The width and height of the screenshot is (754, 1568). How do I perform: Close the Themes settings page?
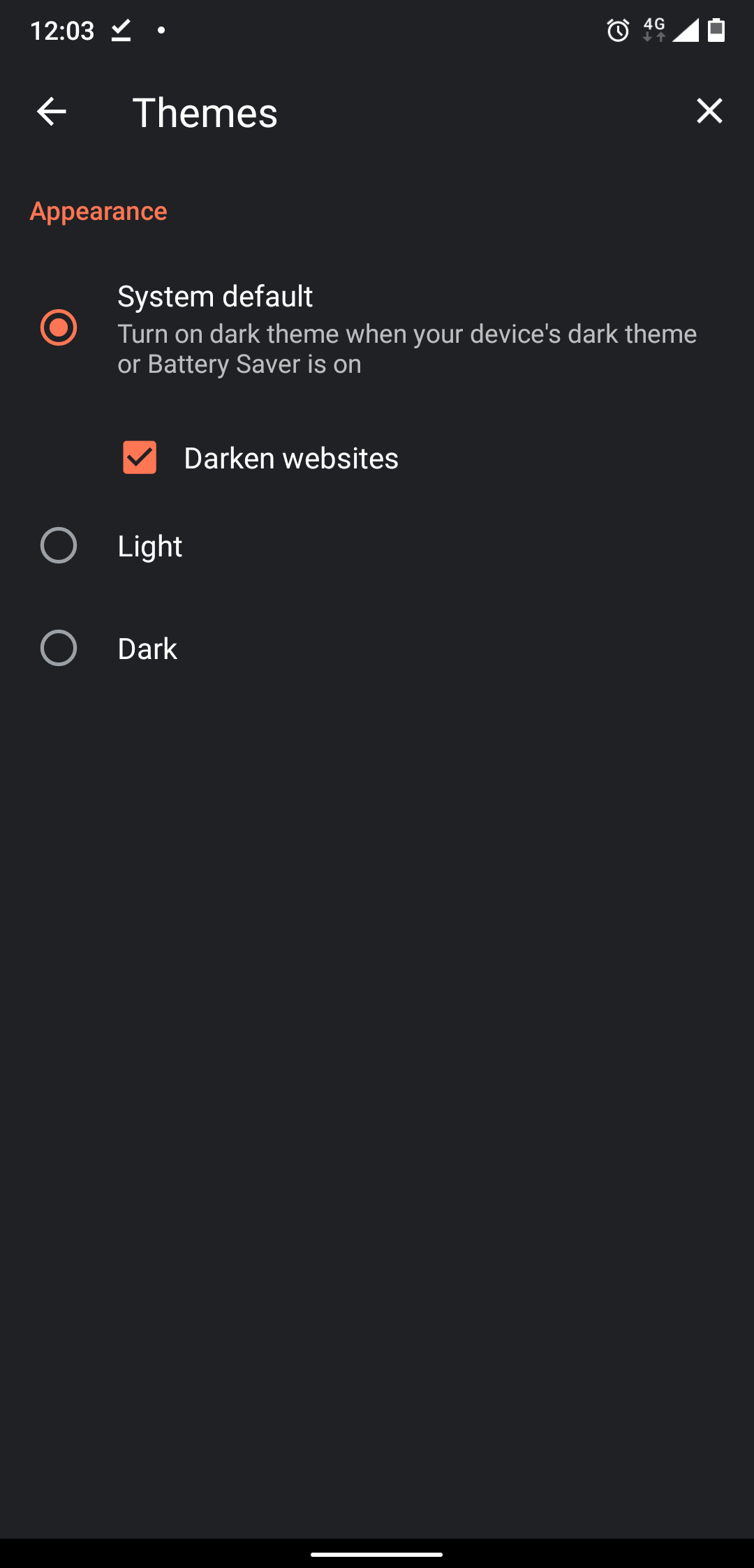click(709, 111)
